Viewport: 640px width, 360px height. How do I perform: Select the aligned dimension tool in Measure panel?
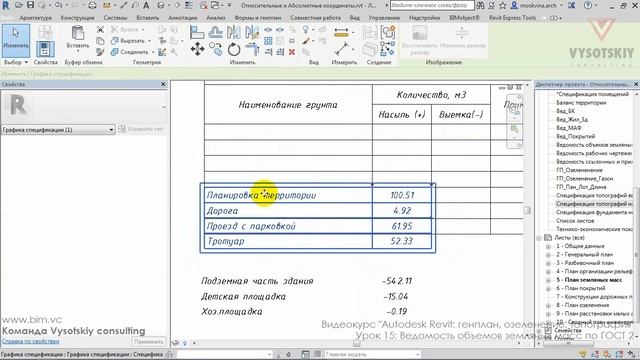click(x=341, y=33)
